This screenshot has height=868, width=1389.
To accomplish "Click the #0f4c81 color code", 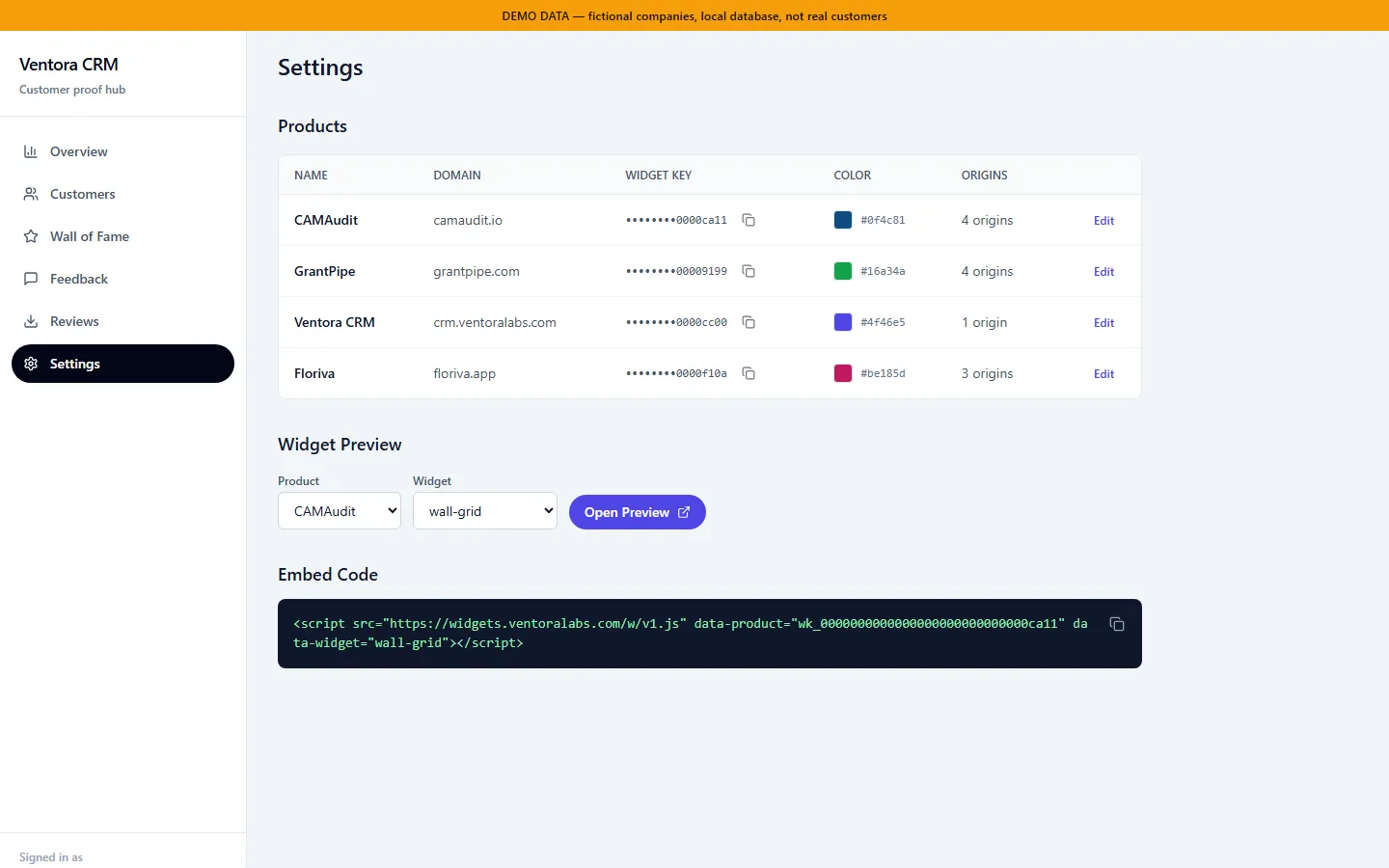I will click(x=883, y=220).
